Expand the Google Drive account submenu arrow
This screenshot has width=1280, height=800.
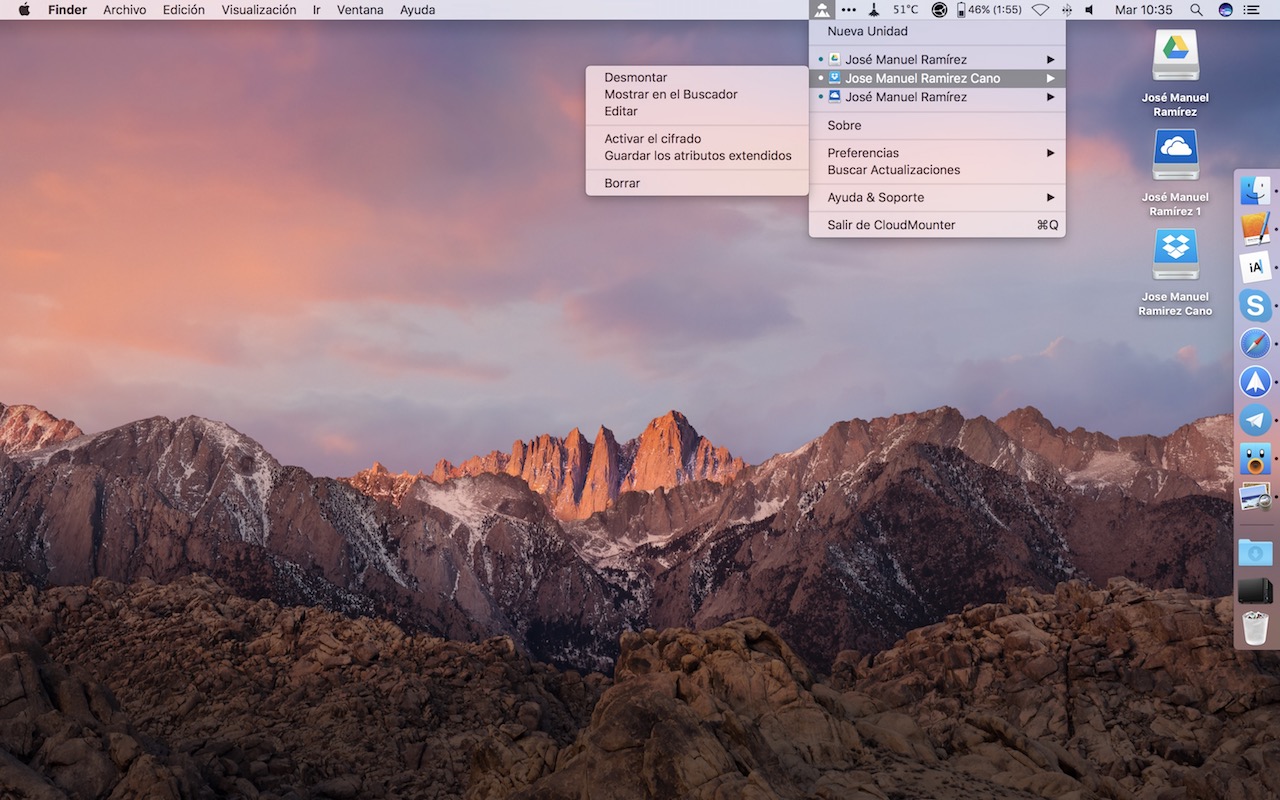[x=1051, y=59]
